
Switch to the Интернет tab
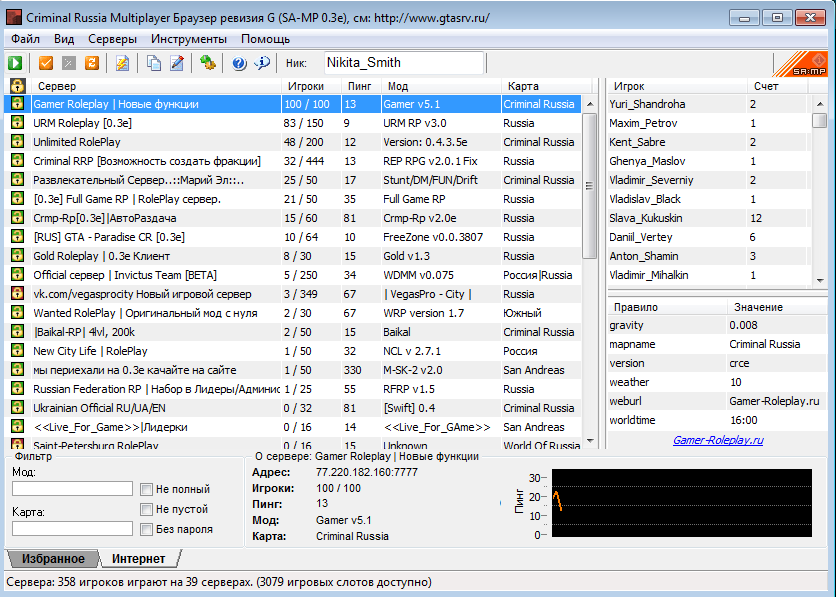(139, 559)
